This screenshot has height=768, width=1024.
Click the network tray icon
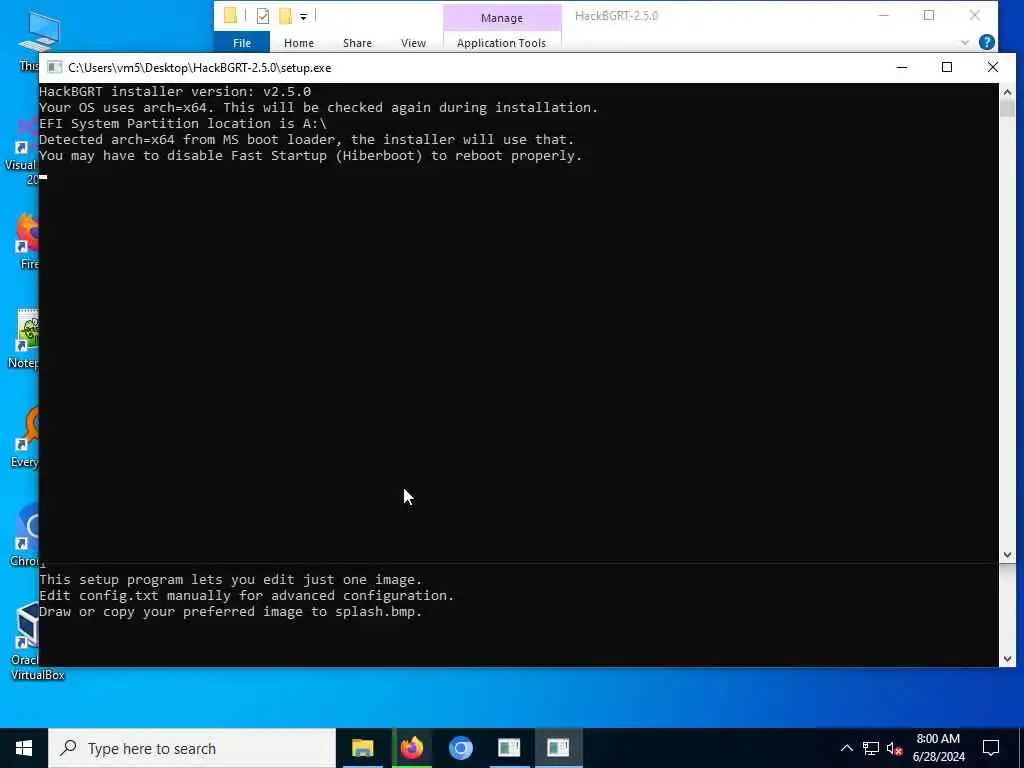click(x=871, y=748)
